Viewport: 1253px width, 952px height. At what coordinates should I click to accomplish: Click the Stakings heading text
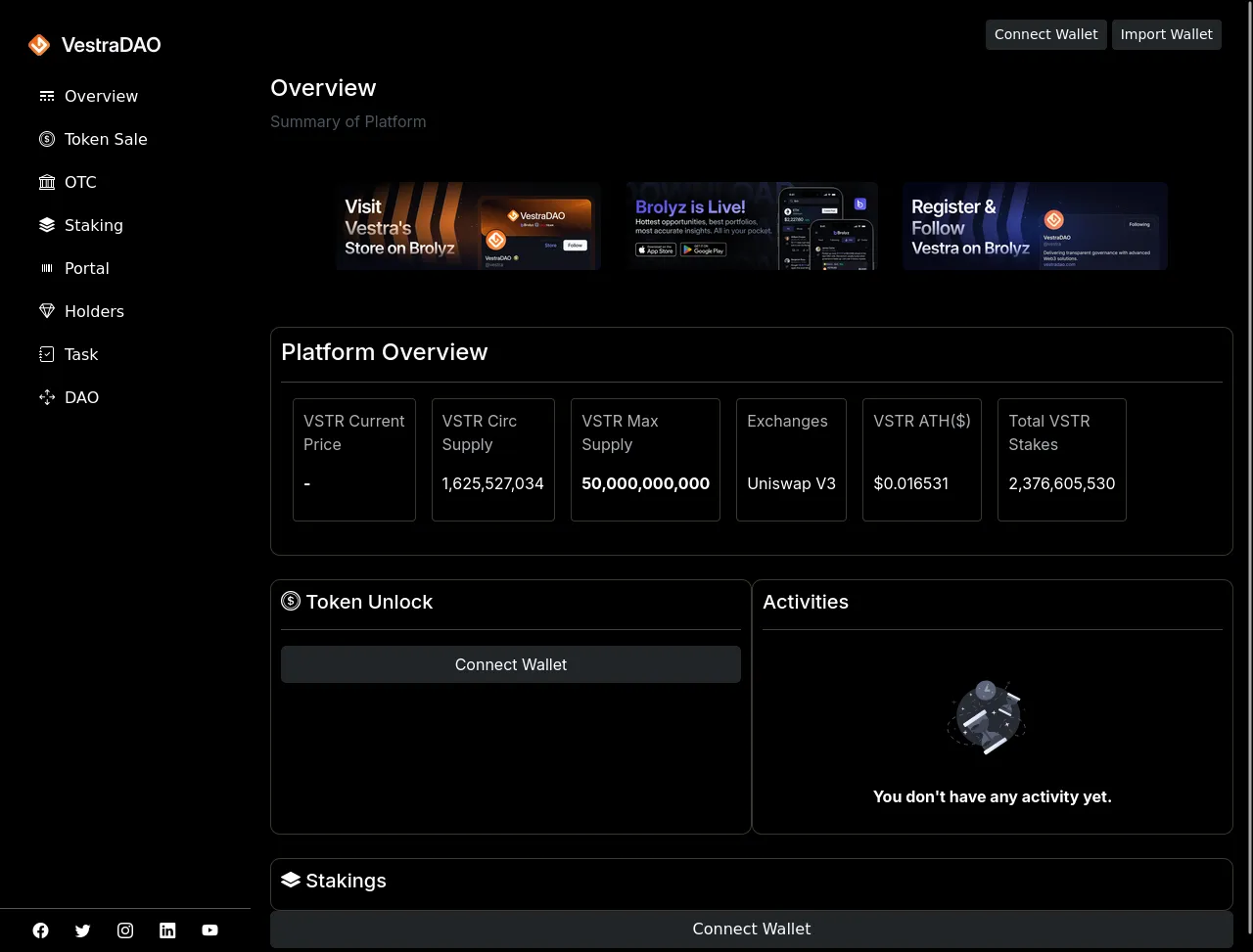pyautogui.click(x=346, y=881)
